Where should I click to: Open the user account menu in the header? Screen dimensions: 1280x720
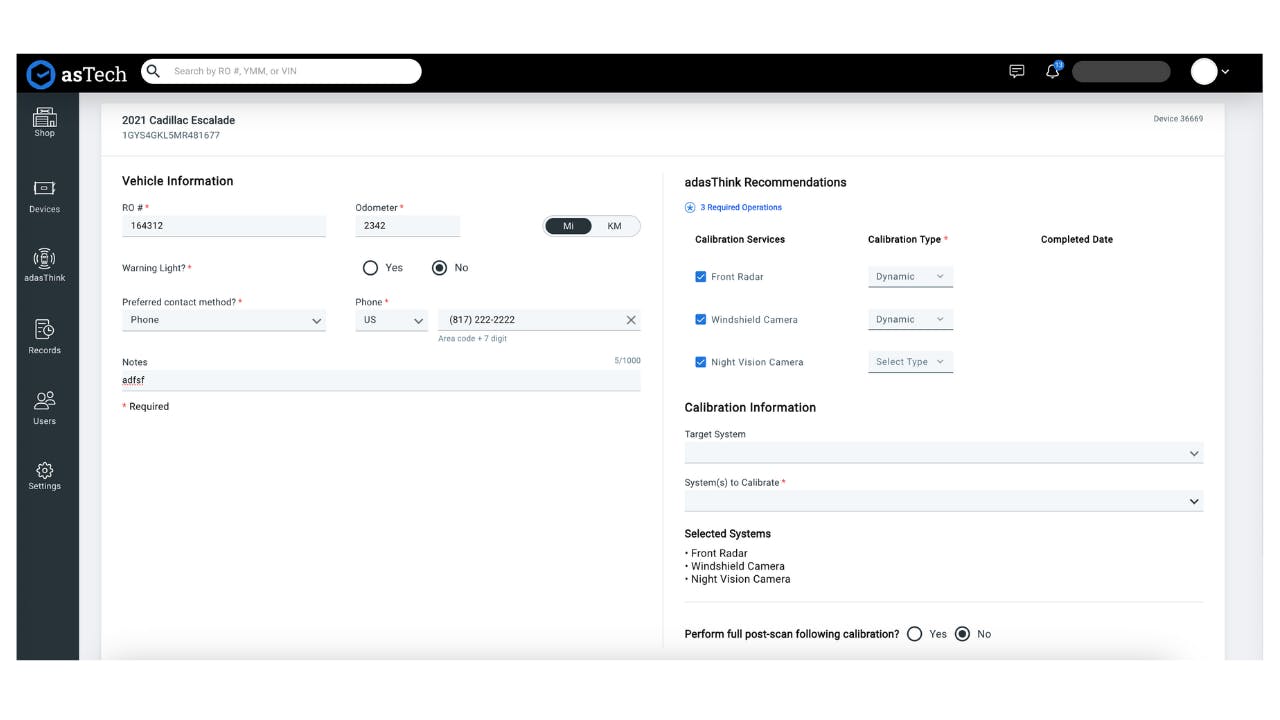click(1208, 71)
